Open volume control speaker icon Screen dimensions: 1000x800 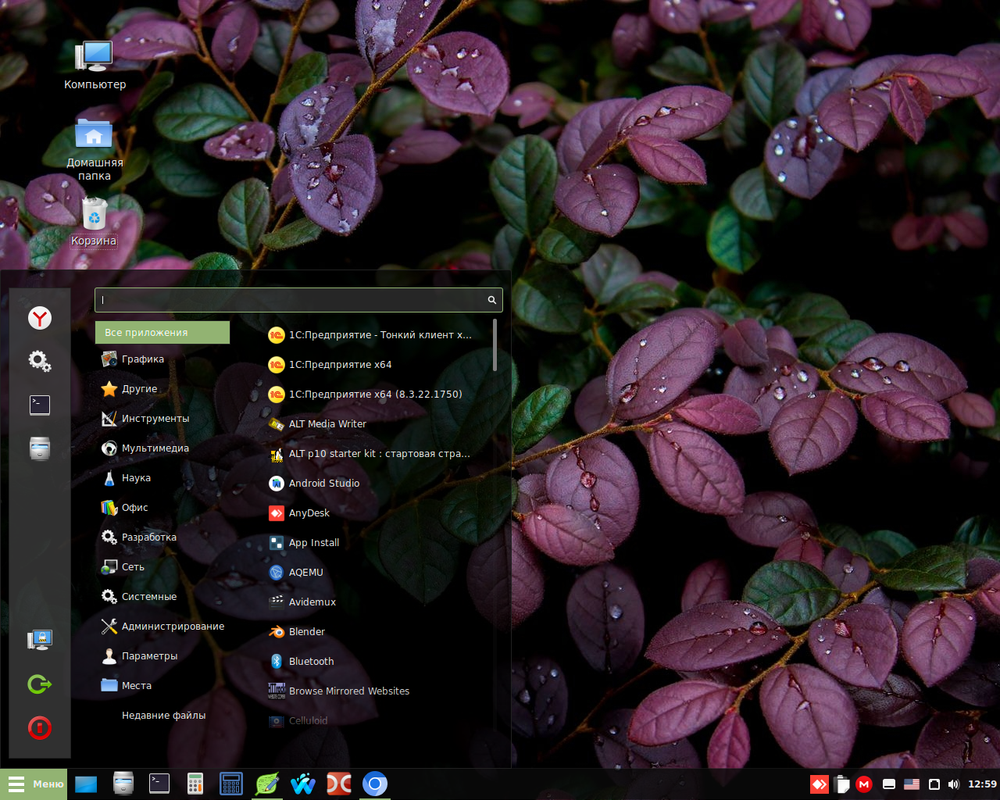tap(954, 784)
